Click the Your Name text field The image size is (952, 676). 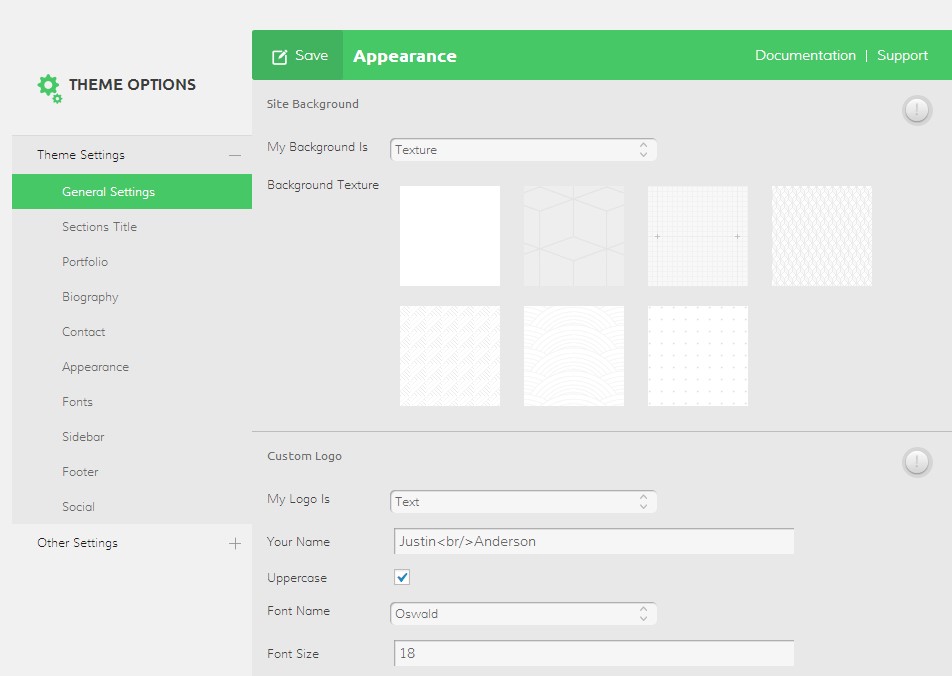click(594, 542)
